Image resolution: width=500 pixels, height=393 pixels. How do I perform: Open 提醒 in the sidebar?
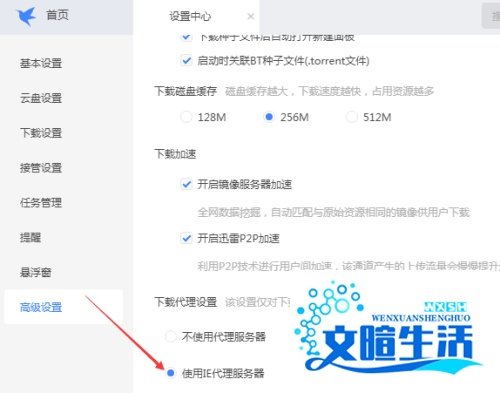tap(31, 237)
